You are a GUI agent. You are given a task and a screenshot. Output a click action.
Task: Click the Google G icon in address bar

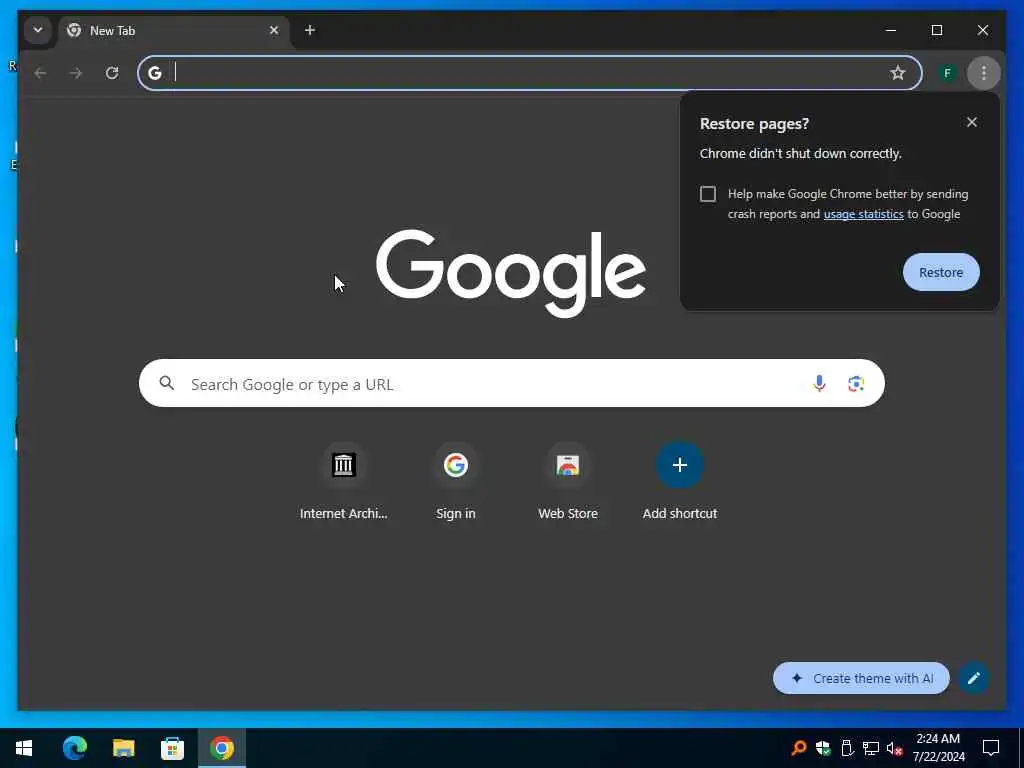click(x=155, y=72)
